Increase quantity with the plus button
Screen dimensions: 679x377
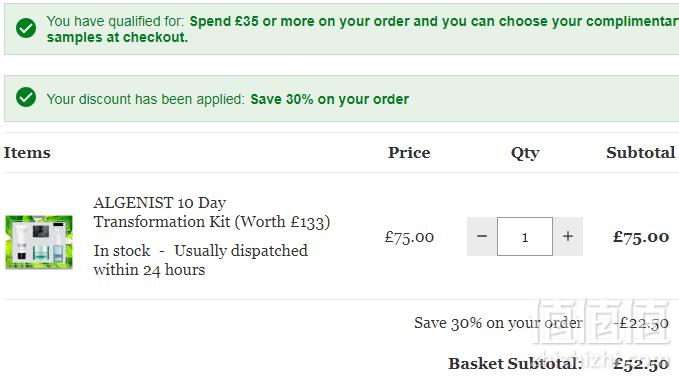[568, 236]
